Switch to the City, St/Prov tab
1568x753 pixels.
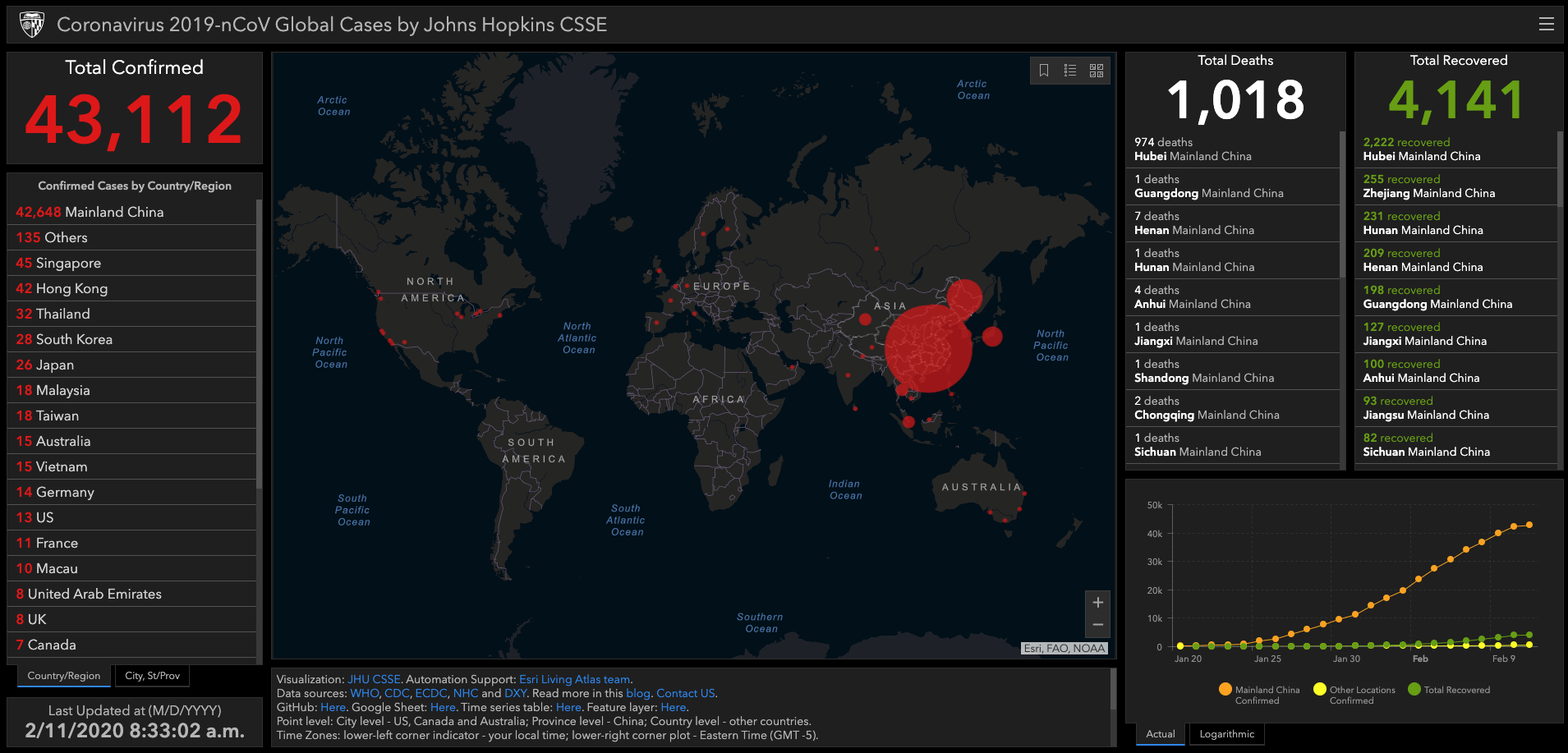152,676
